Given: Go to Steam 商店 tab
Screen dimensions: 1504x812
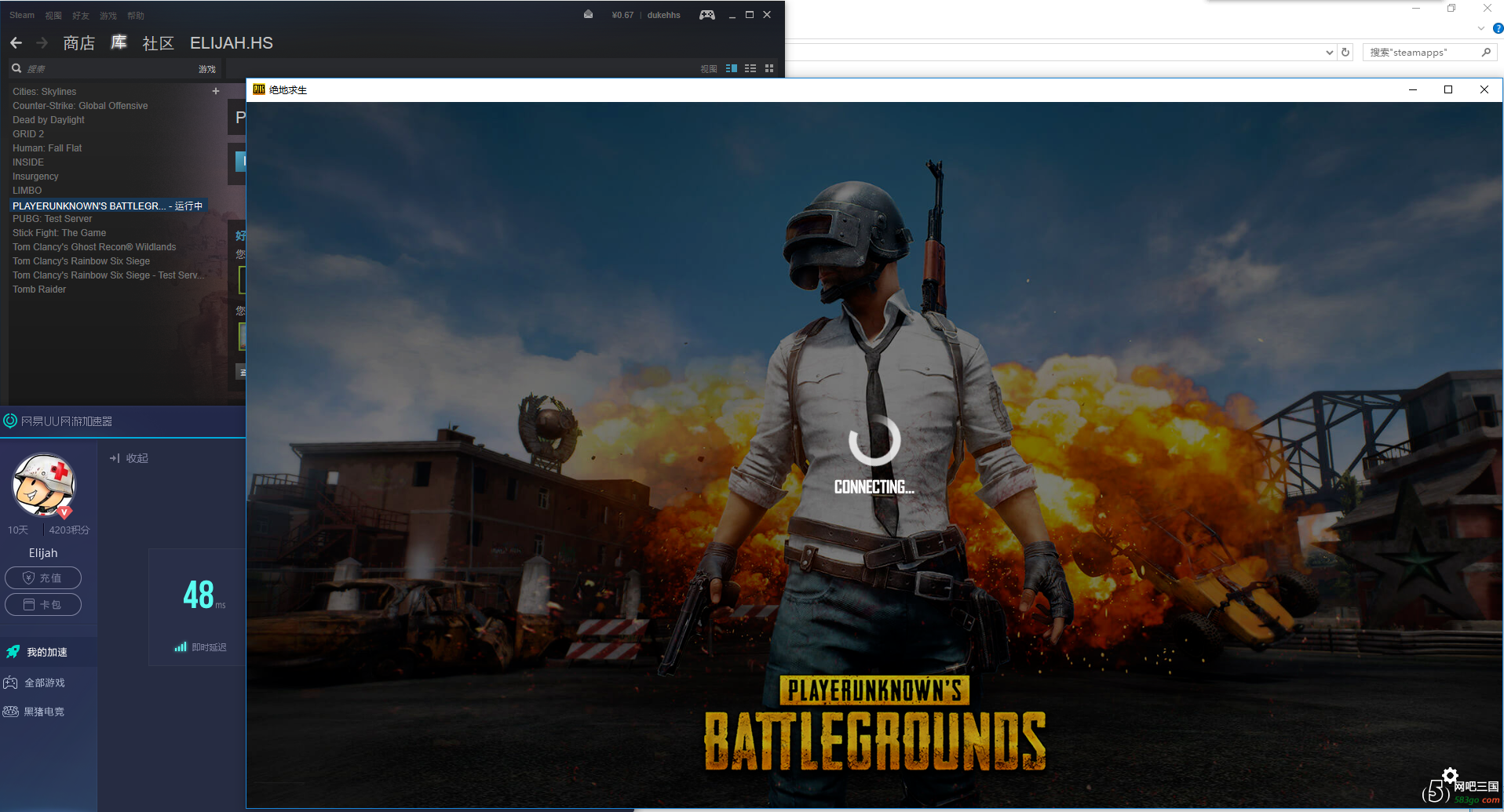Looking at the screenshot, I should [79, 43].
